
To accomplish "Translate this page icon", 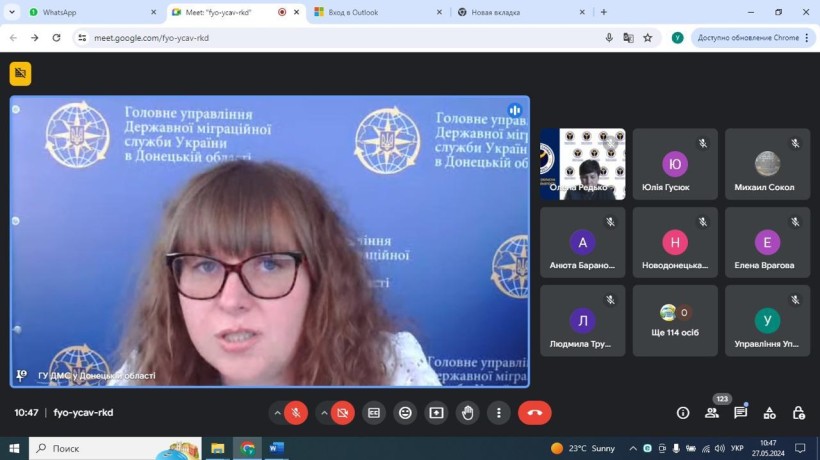I will click(x=629, y=38).
